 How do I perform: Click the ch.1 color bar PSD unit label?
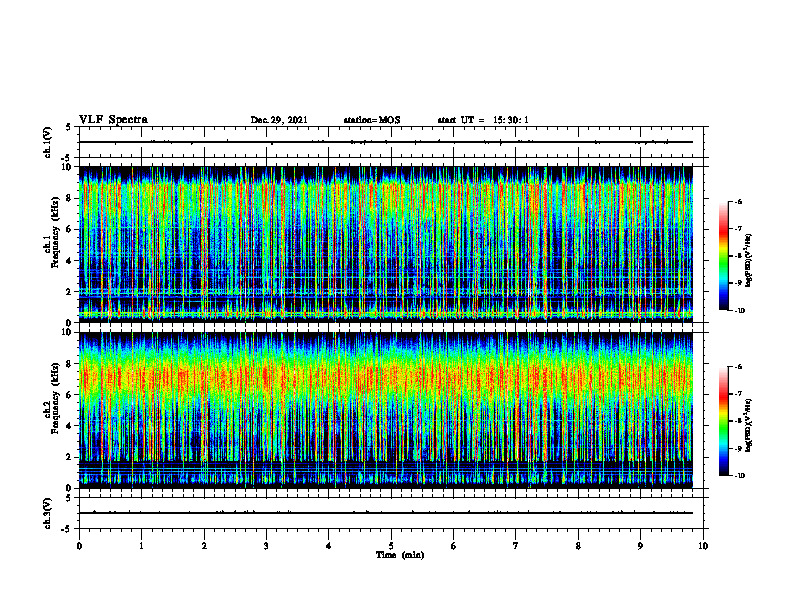tap(749, 261)
